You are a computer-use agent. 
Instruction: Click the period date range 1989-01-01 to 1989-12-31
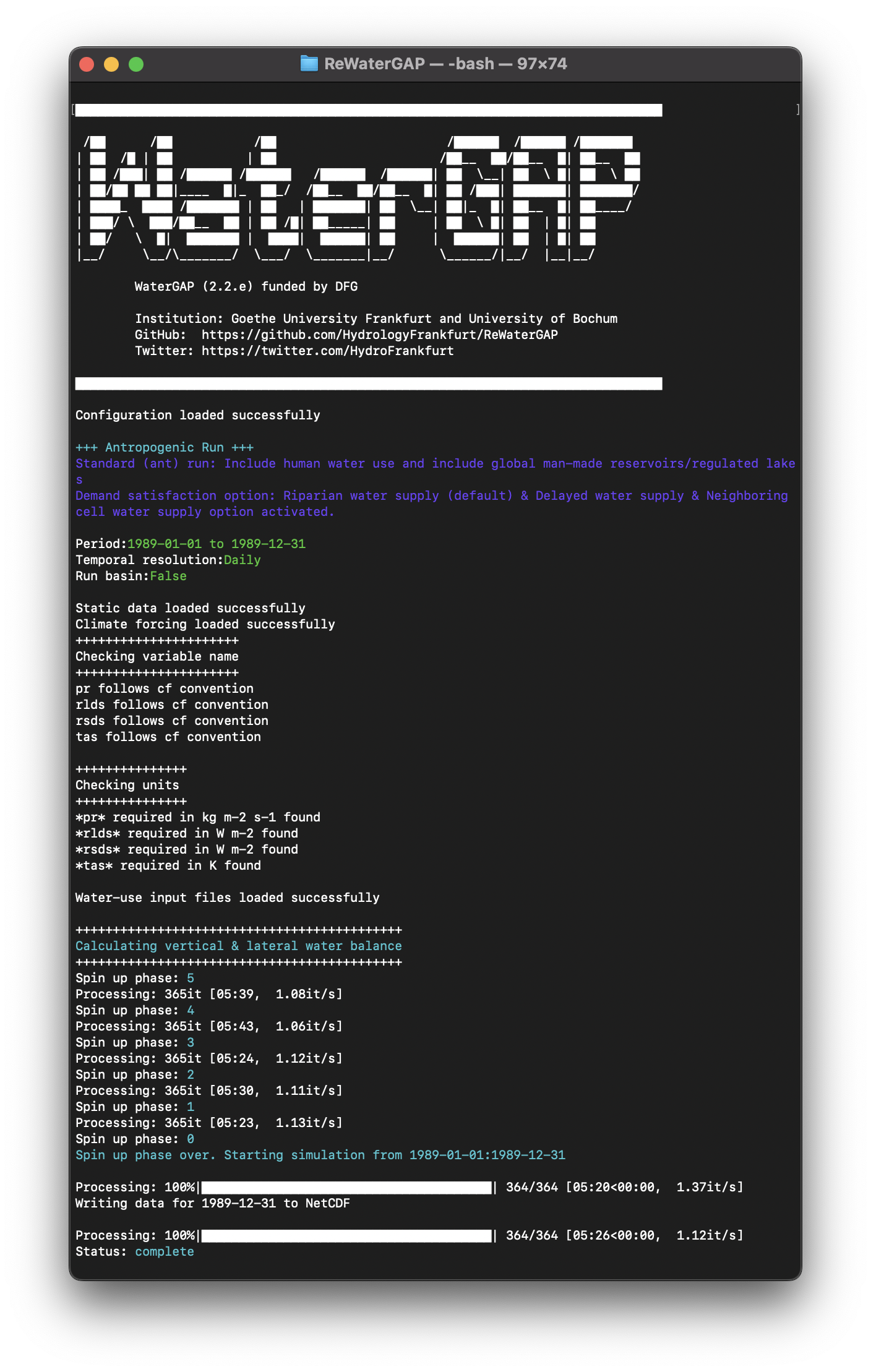[x=217, y=544]
